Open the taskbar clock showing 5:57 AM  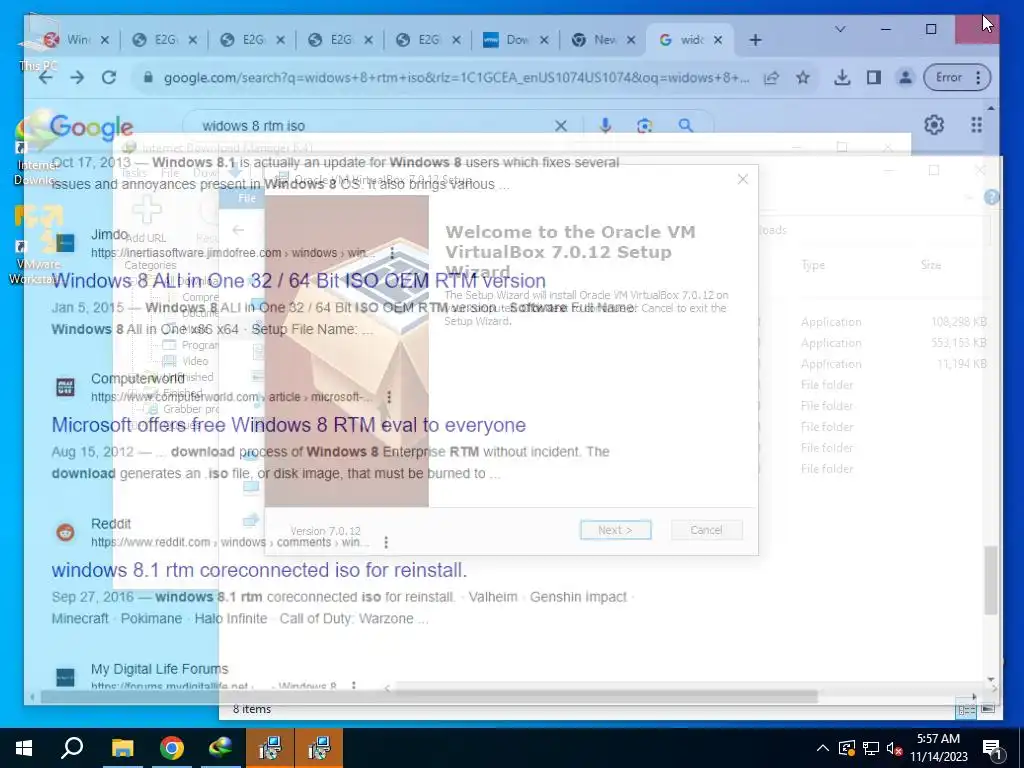938,748
